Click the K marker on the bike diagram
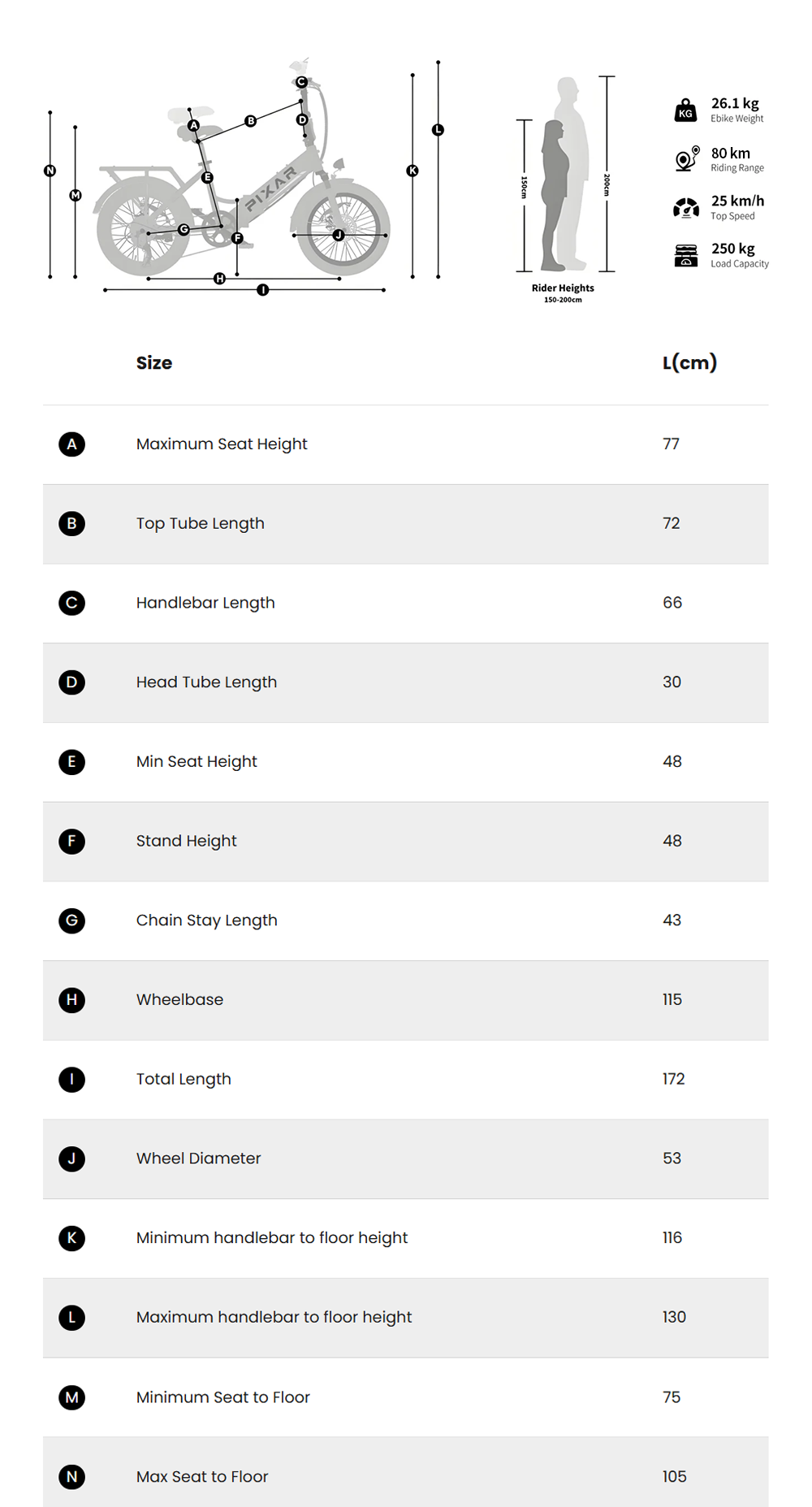812x1507 pixels. pyautogui.click(x=412, y=171)
